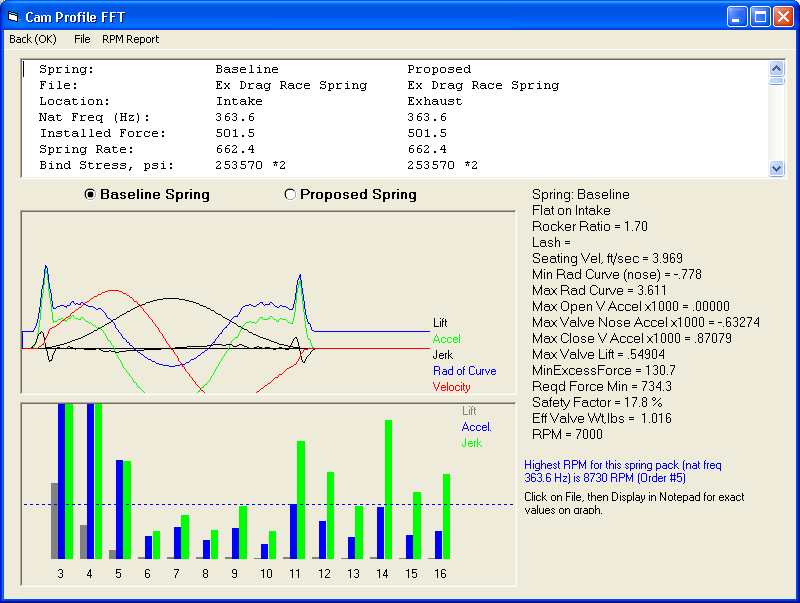The image size is (800, 603).
Task: Click the RPM = 7000 line
Action: (567, 434)
